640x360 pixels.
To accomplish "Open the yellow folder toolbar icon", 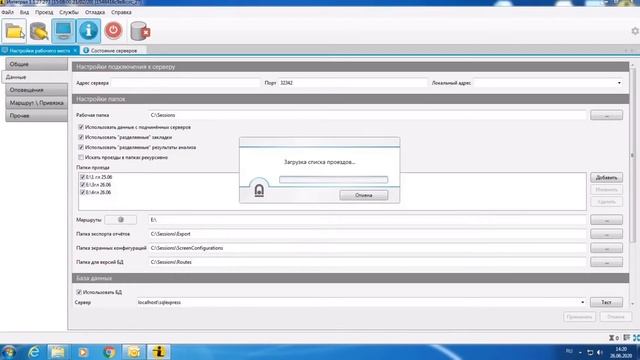I will pyautogui.click(x=14, y=31).
